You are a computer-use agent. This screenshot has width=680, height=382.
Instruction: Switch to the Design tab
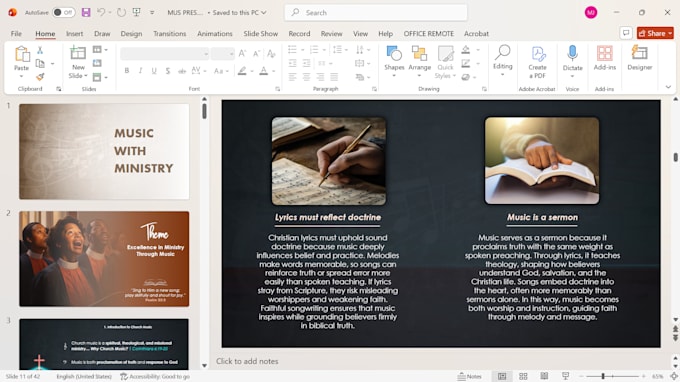click(x=131, y=33)
